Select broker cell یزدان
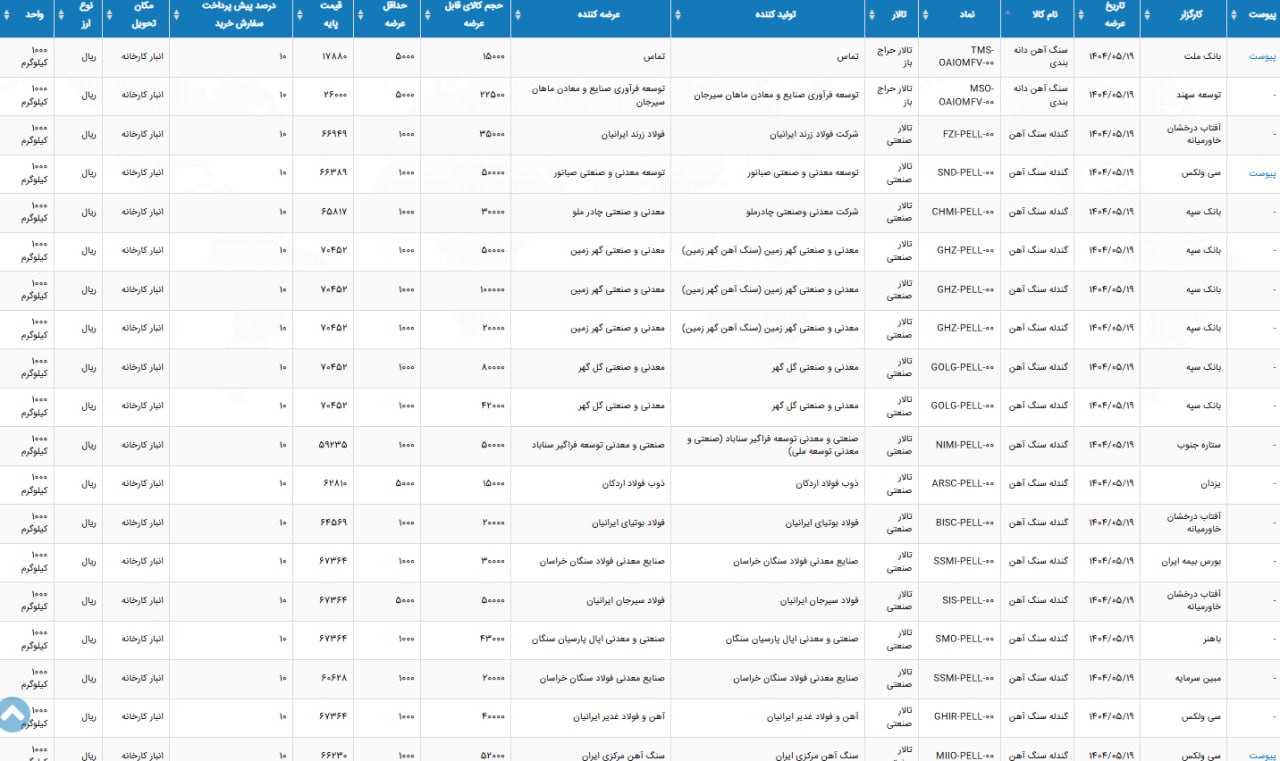 1211,483
